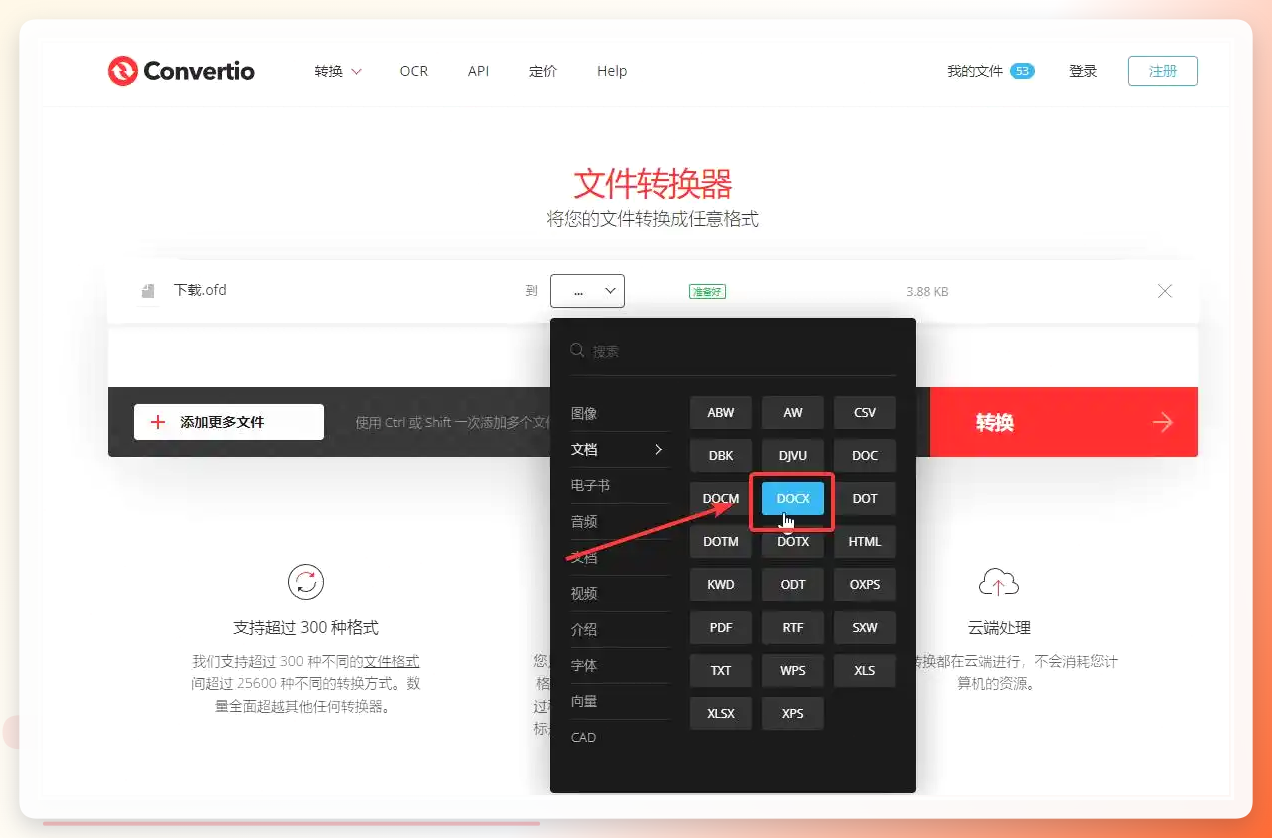Choose the PDF format

[x=721, y=627]
